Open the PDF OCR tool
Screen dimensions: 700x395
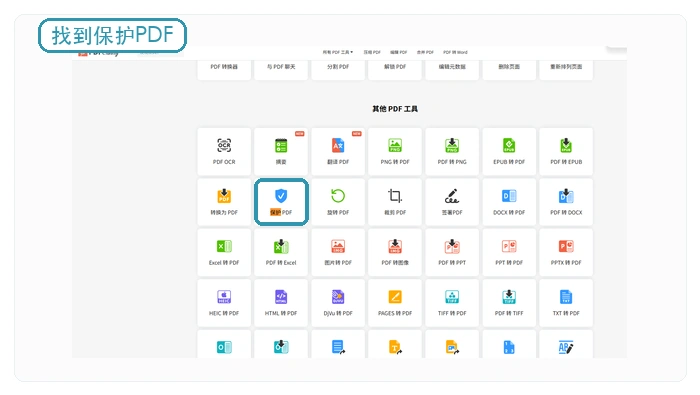(x=224, y=151)
